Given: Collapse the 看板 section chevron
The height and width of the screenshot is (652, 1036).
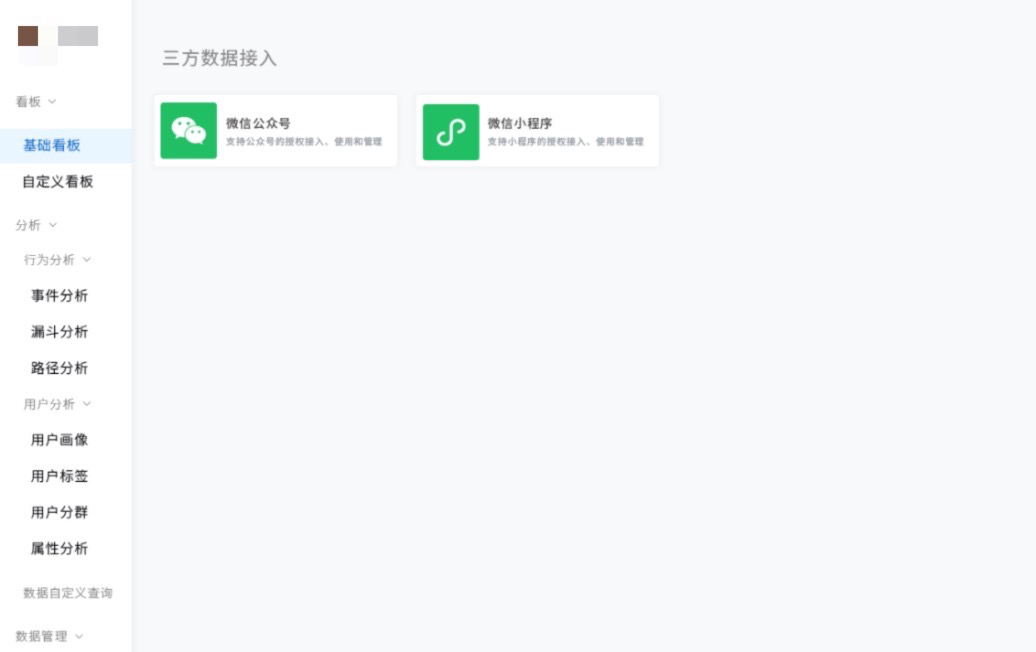Looking at the screenshot, I should [52, 101].
